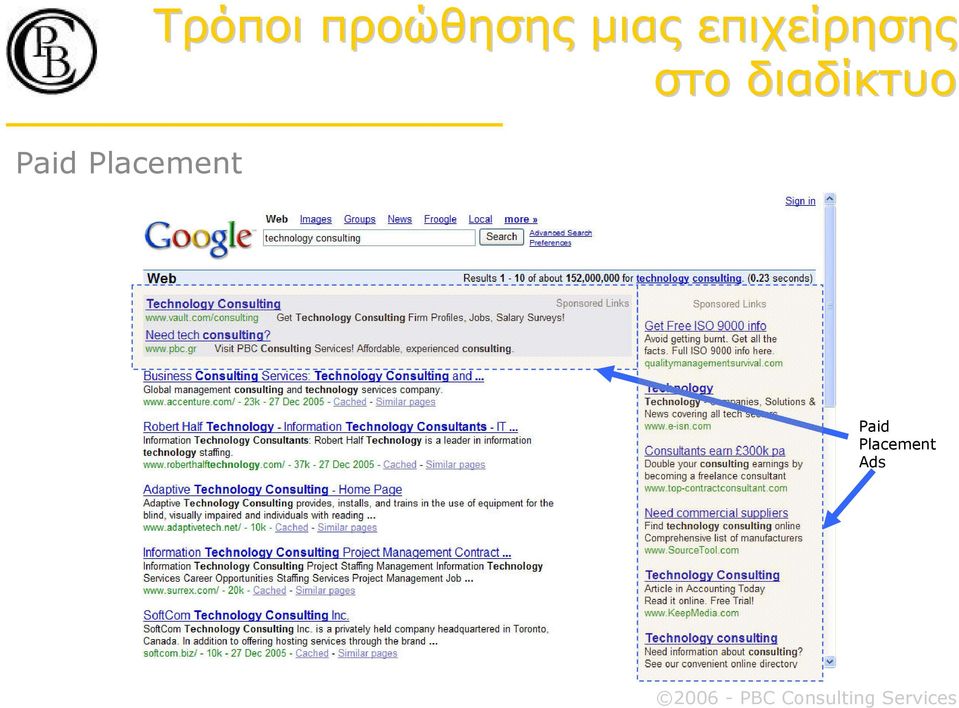Viewport: 959px width, 708px height.
Task: Click the scrollbar up arrow
Action: click(x=830, y=199)
